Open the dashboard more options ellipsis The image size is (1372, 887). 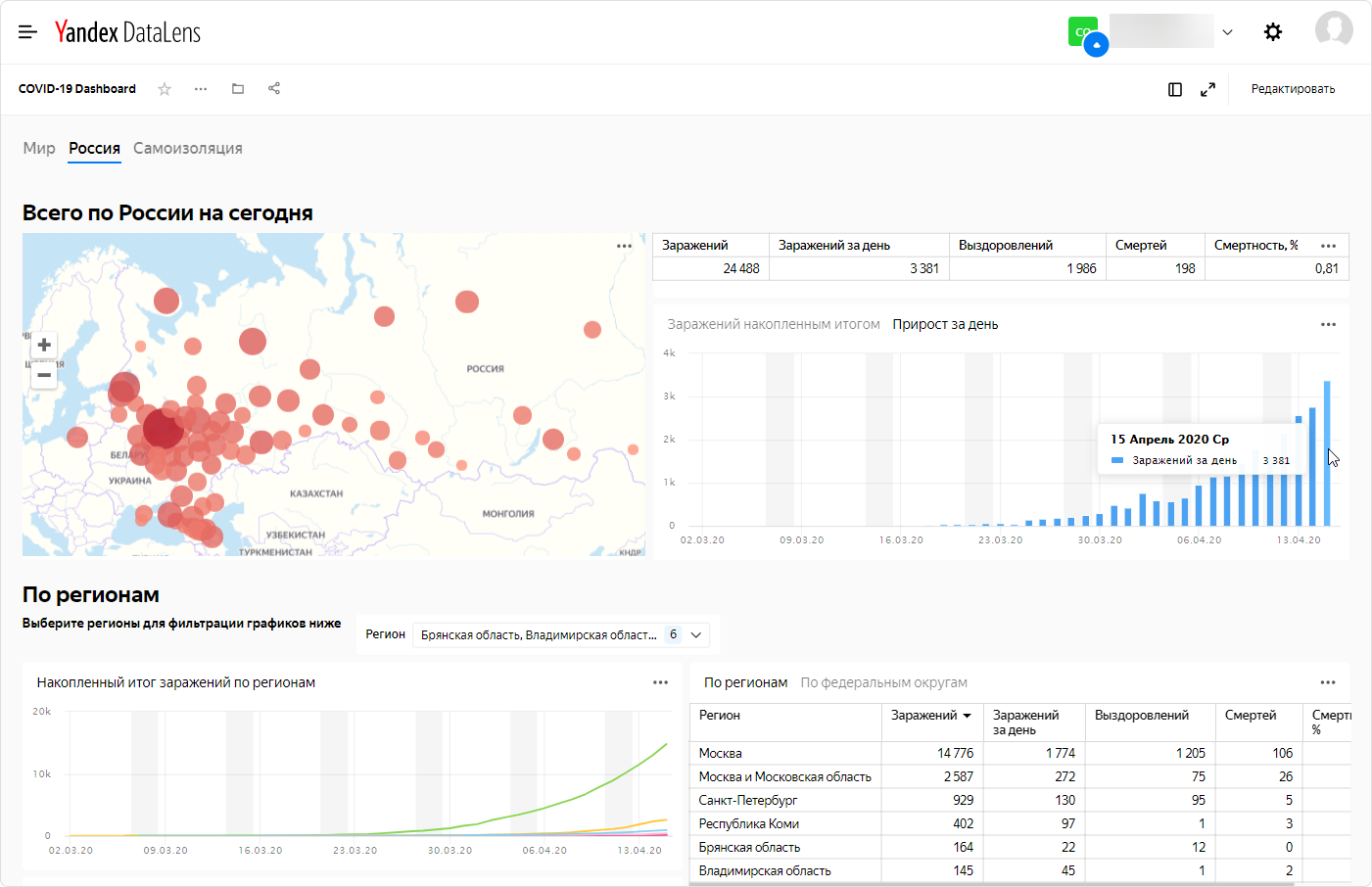coord(201,89)
